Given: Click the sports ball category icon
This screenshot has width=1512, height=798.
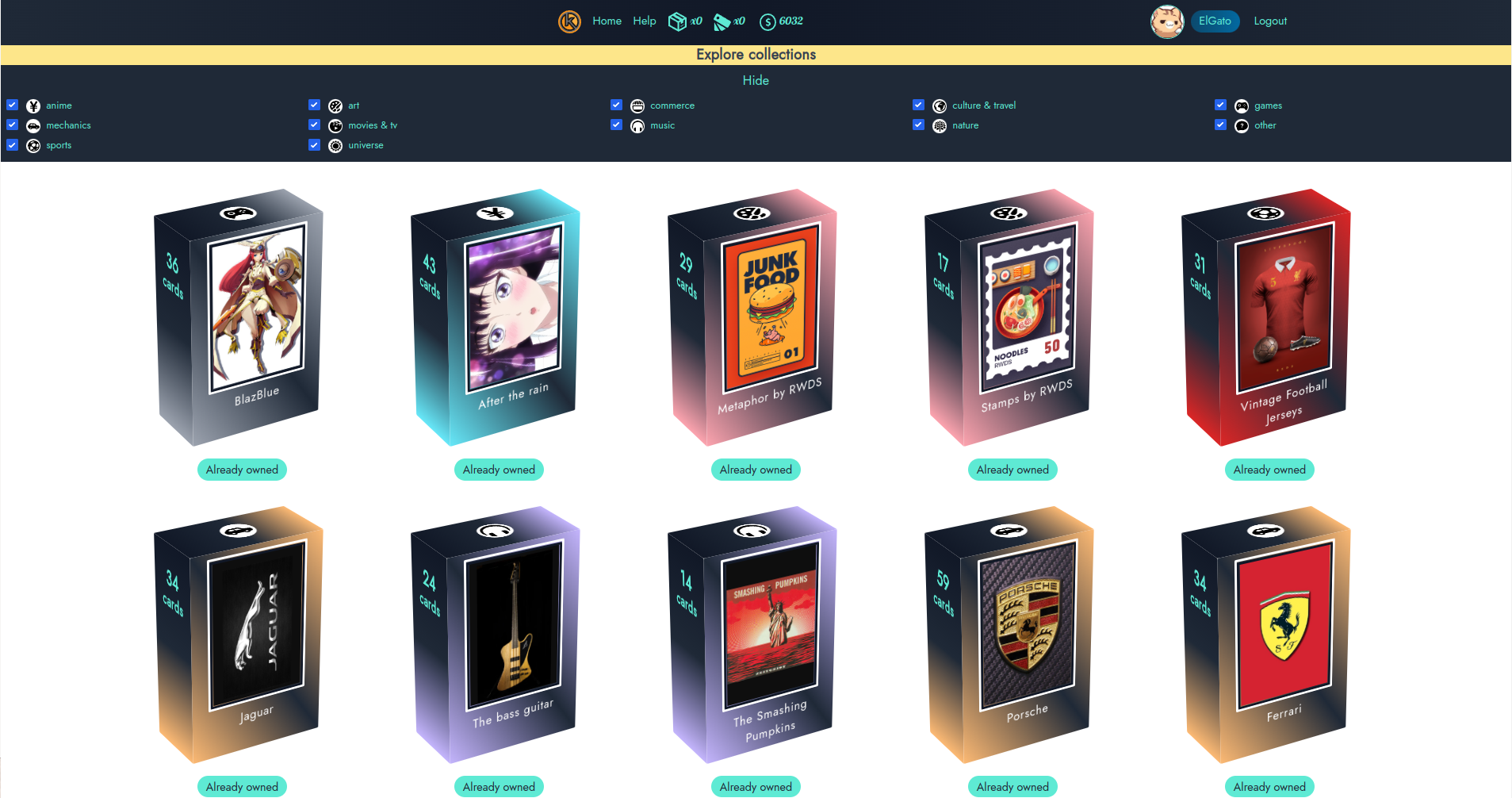Looking at the screenshot, I should pyautogui.click(x=33, y=145).
